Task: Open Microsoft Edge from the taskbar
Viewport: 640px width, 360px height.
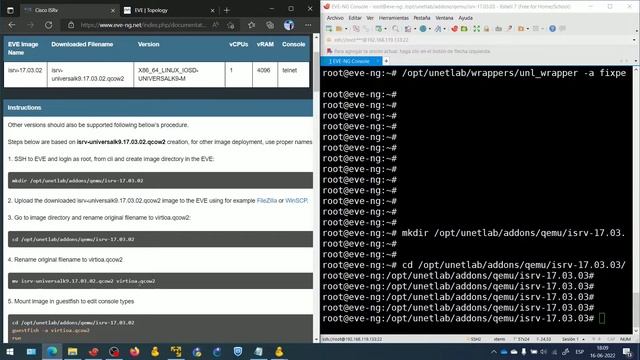Action: pos(52,351)
